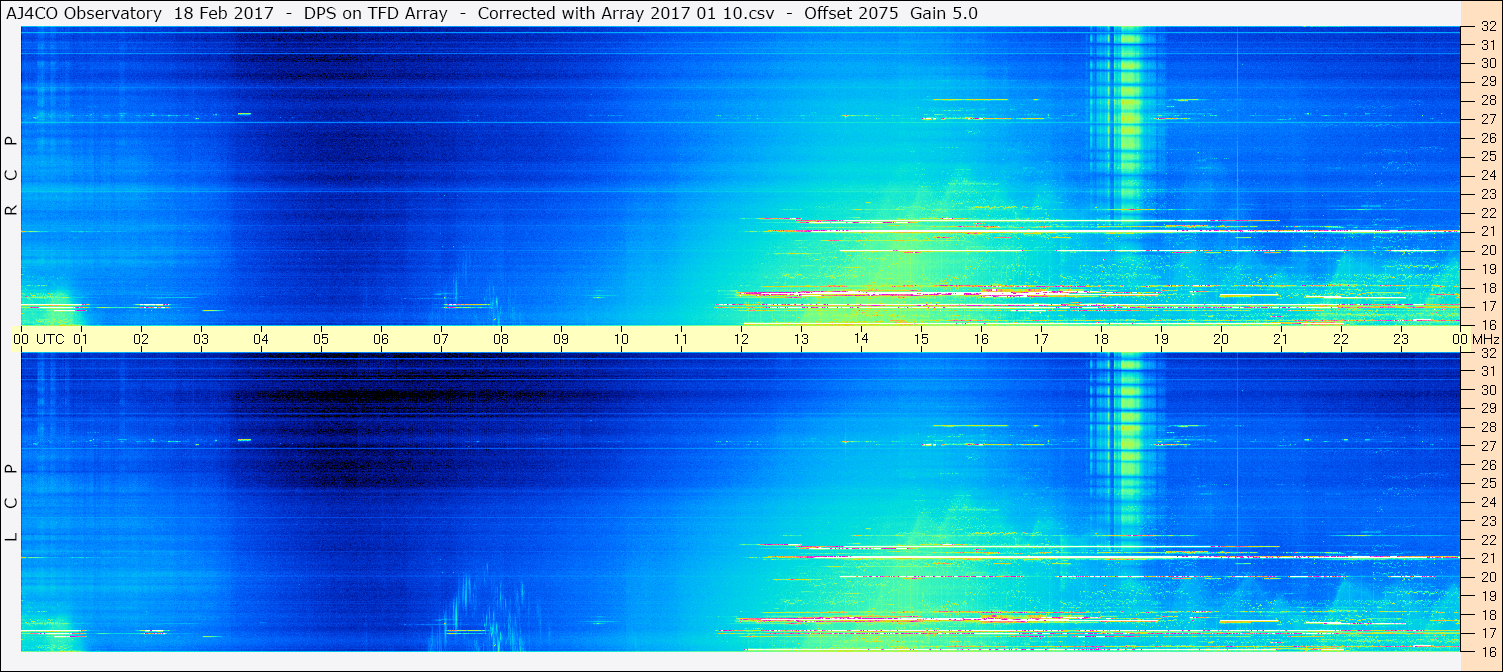This screenshot has height=672, width=1503.
Task: Click the vertical 'R C P' panel label
Action: point(11,177)
